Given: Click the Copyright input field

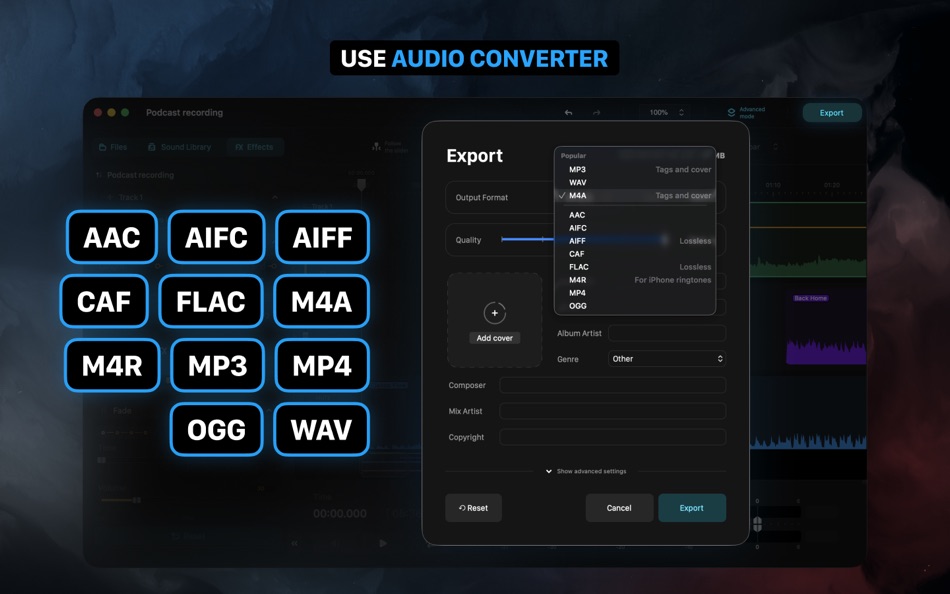Looking at the screenshot, I should click(x=612, y=436).
